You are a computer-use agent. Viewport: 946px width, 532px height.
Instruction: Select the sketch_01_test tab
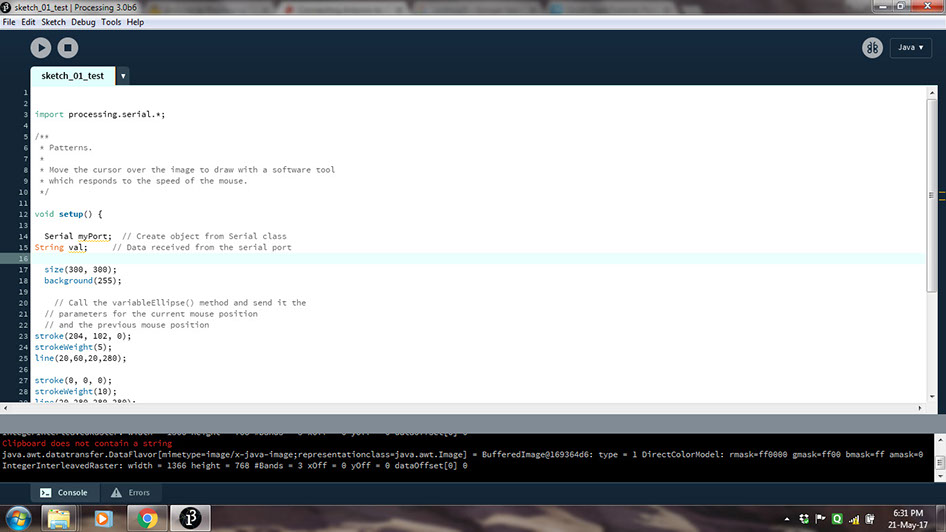click(x=72, y=76)
